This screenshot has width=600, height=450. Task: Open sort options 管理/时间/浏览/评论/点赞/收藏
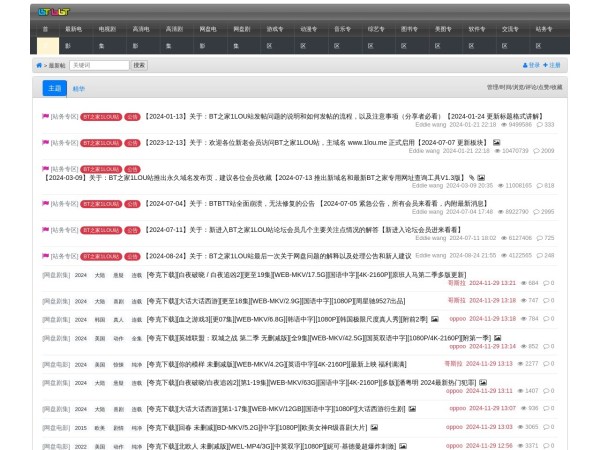pyautogui.click(x=524, y=88)
